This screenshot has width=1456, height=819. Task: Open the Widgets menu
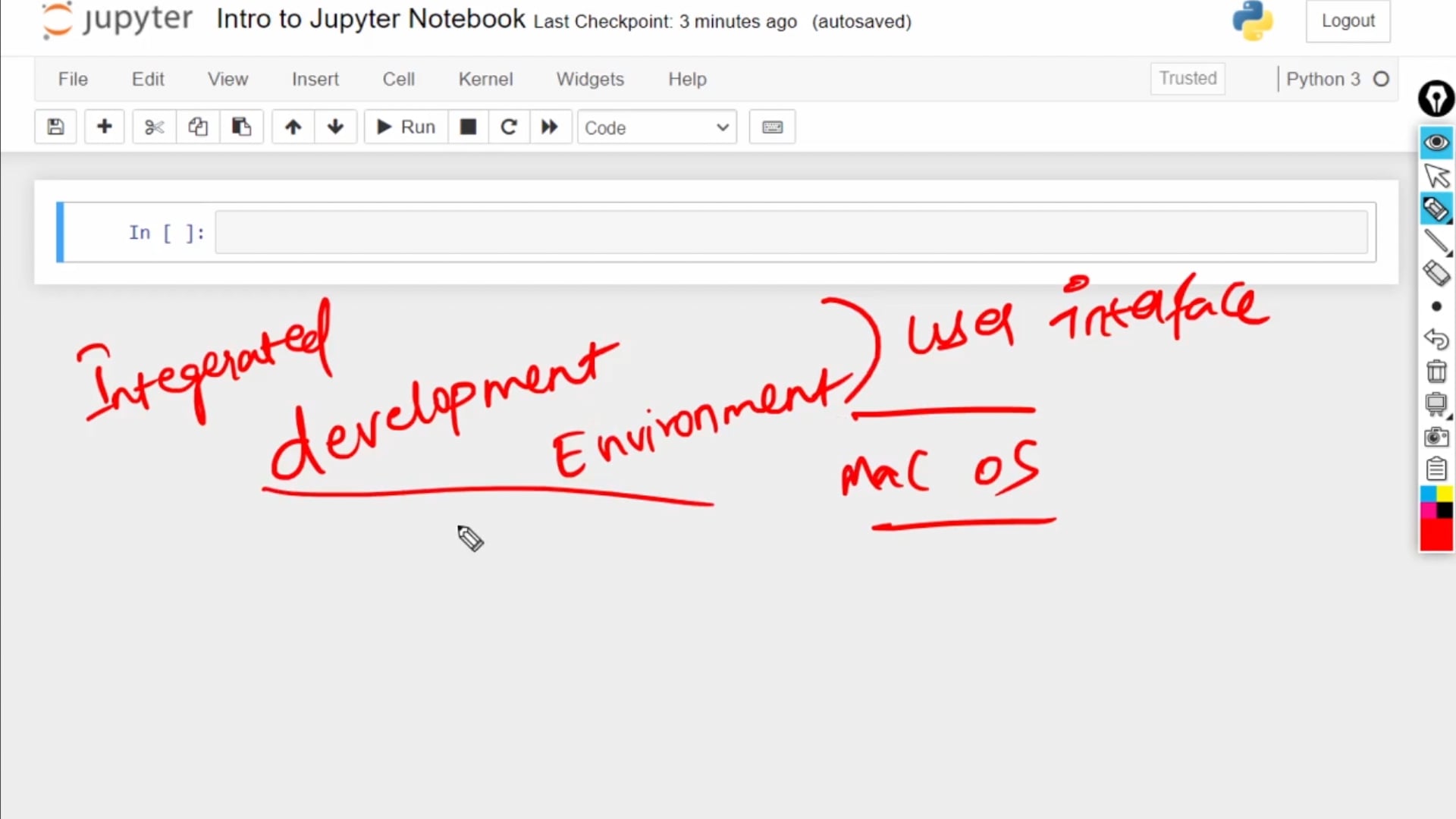tap(590, 79)
